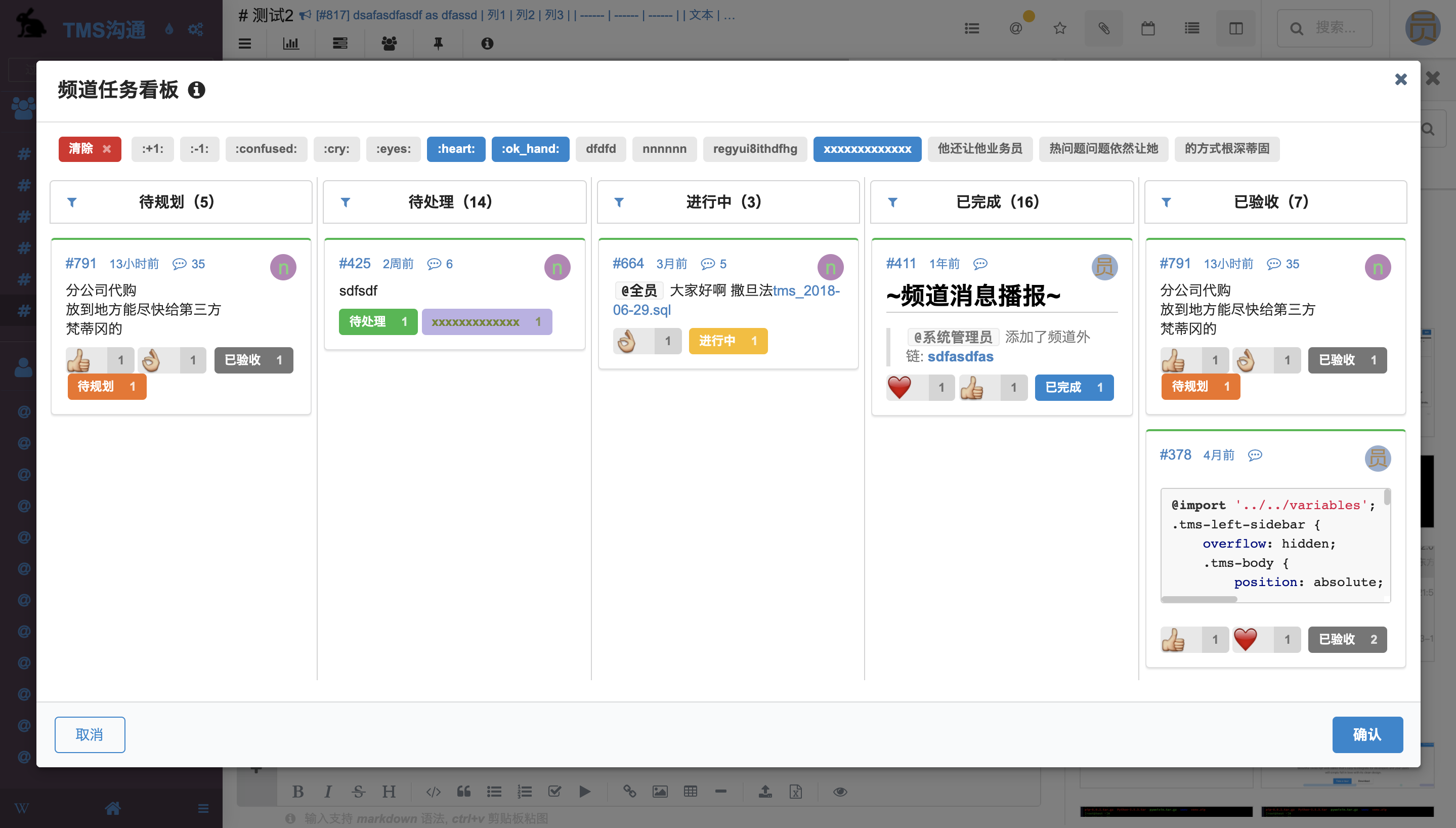
Task: Select the regyui8ithdfhg label tag
Action: (754, 149)
